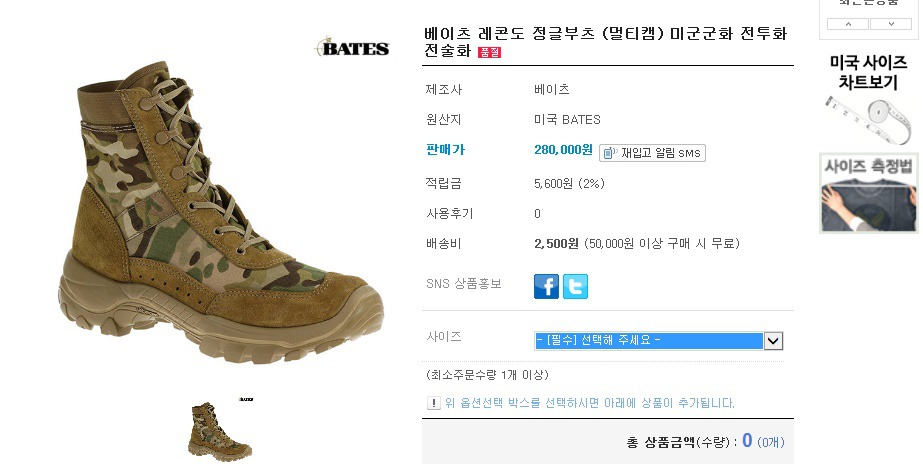Open the 사이즈 selection dropdown

tap(659, 340)
